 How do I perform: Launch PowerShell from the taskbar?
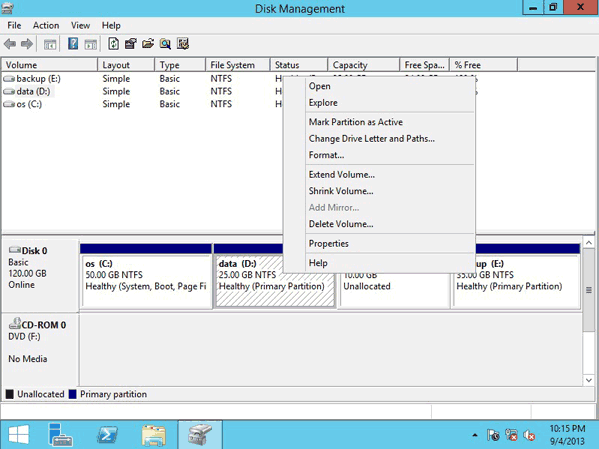(107, 435)
